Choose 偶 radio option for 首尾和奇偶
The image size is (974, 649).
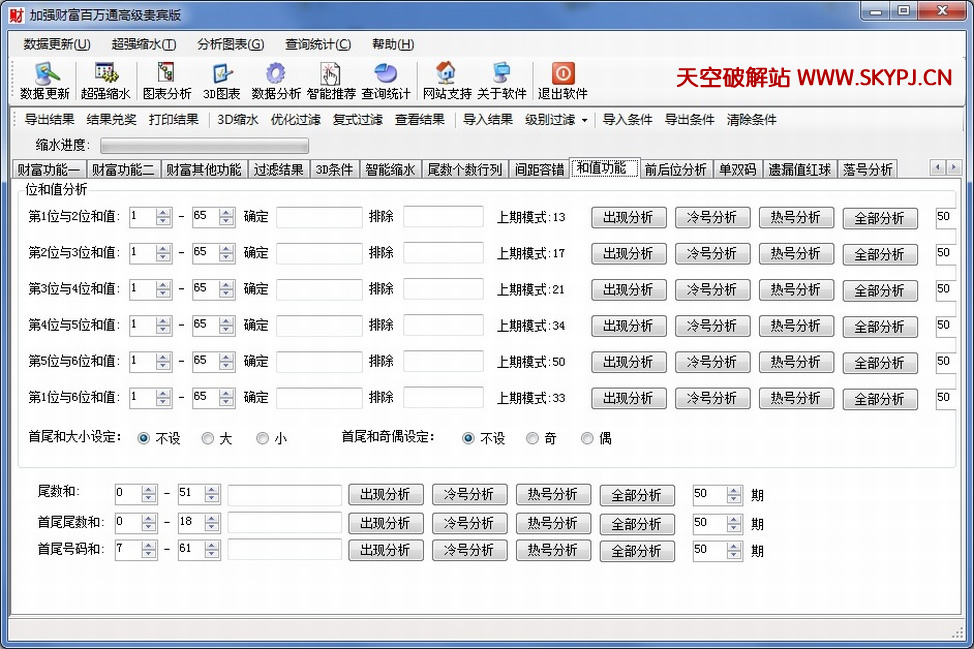click(587, 438)
